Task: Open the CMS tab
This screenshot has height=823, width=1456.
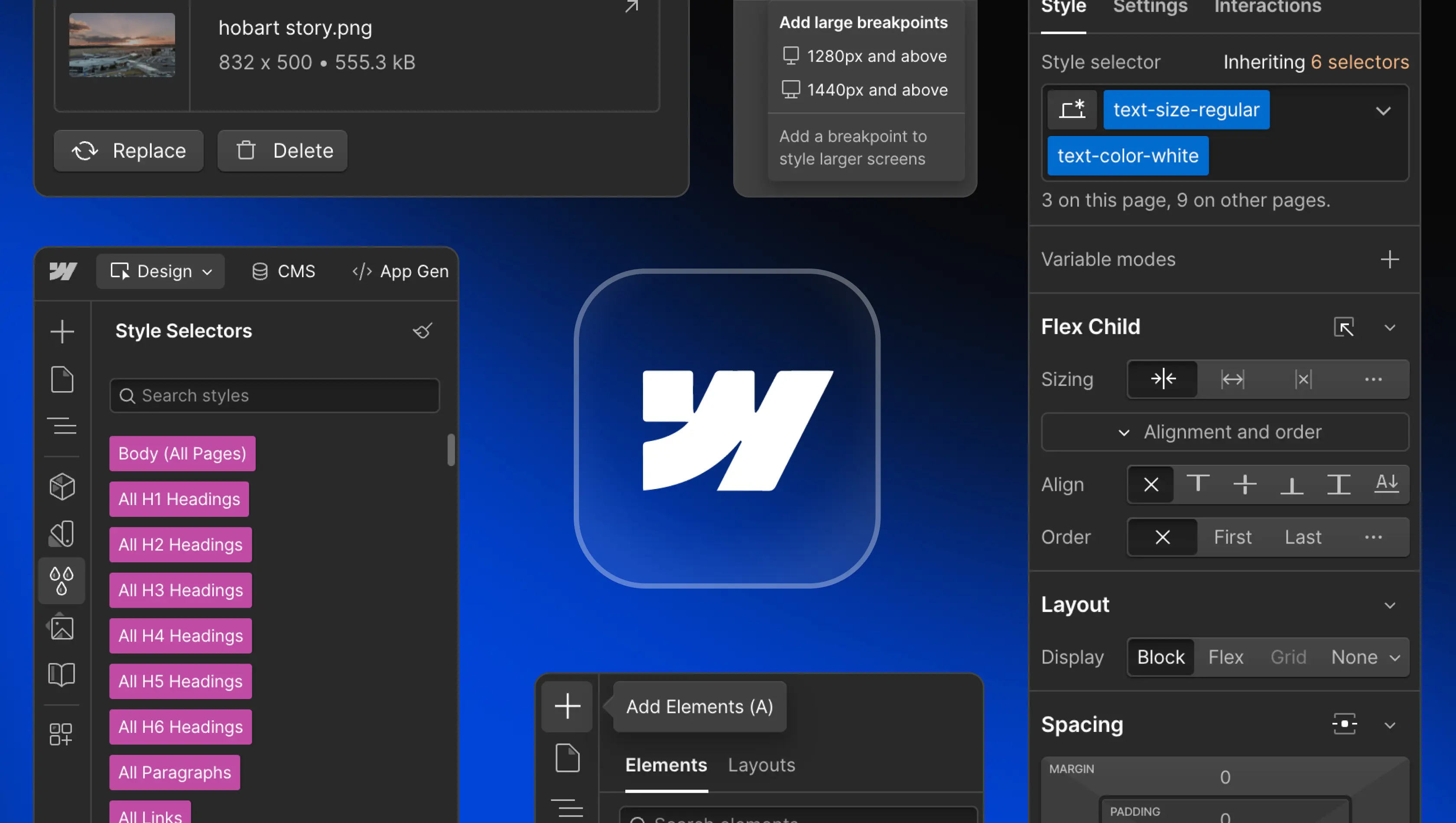Action: click(283, 271)
